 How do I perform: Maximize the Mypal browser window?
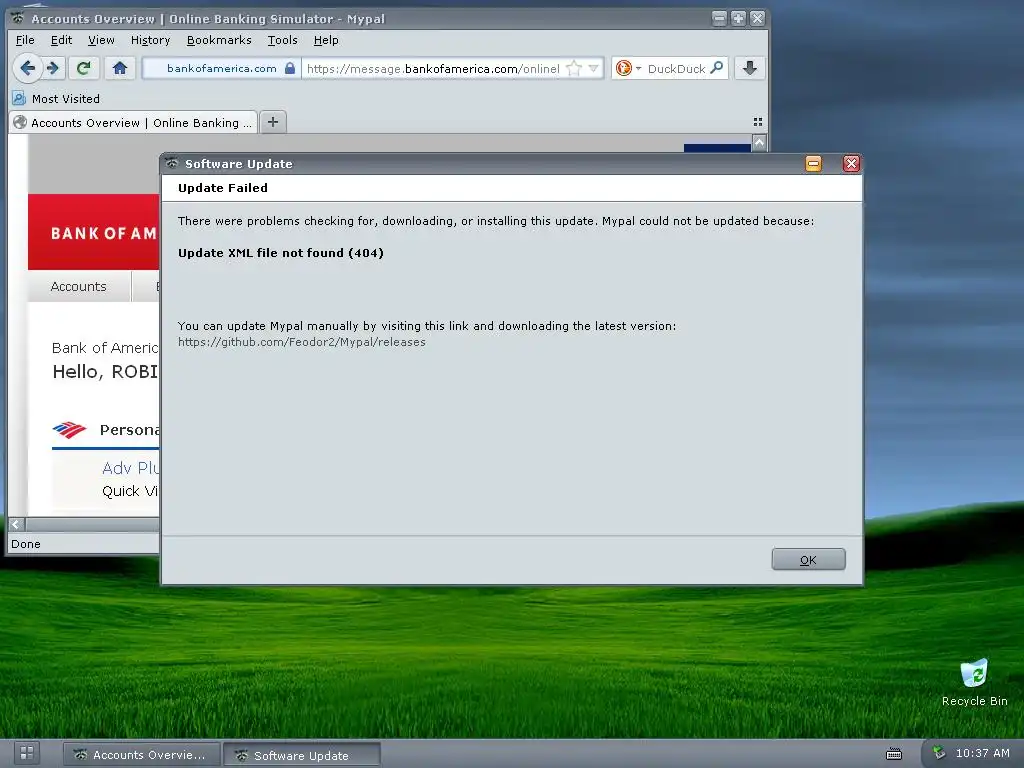click(x=738, y=18)
